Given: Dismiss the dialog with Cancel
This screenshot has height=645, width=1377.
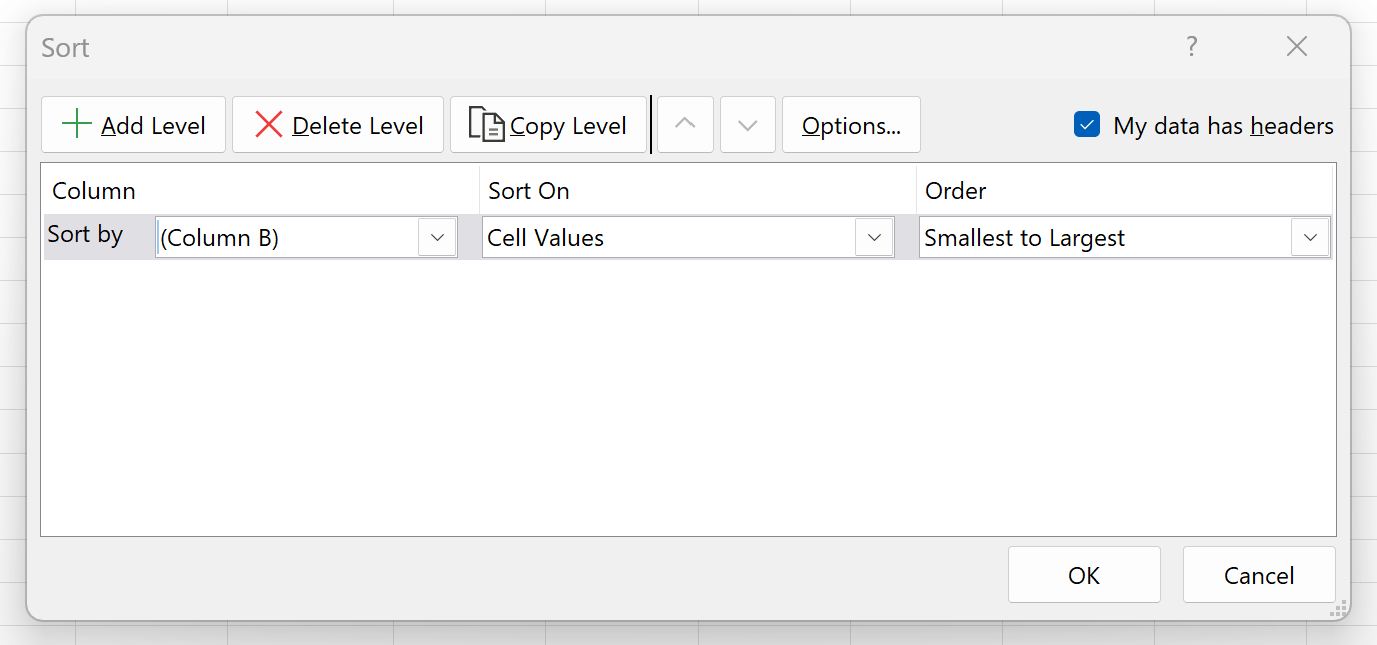Looking at the screenshot, I should coord(1259,575).
